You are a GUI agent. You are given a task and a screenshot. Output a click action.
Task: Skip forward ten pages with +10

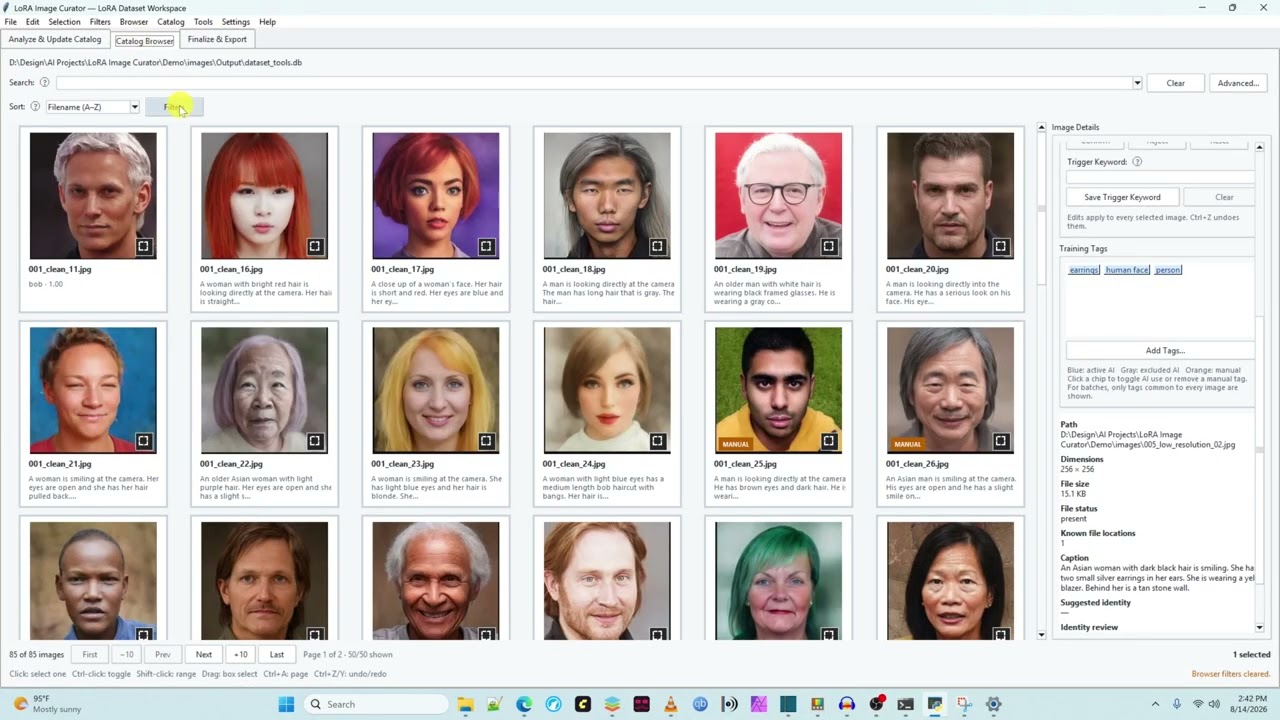tap(241, 655)
